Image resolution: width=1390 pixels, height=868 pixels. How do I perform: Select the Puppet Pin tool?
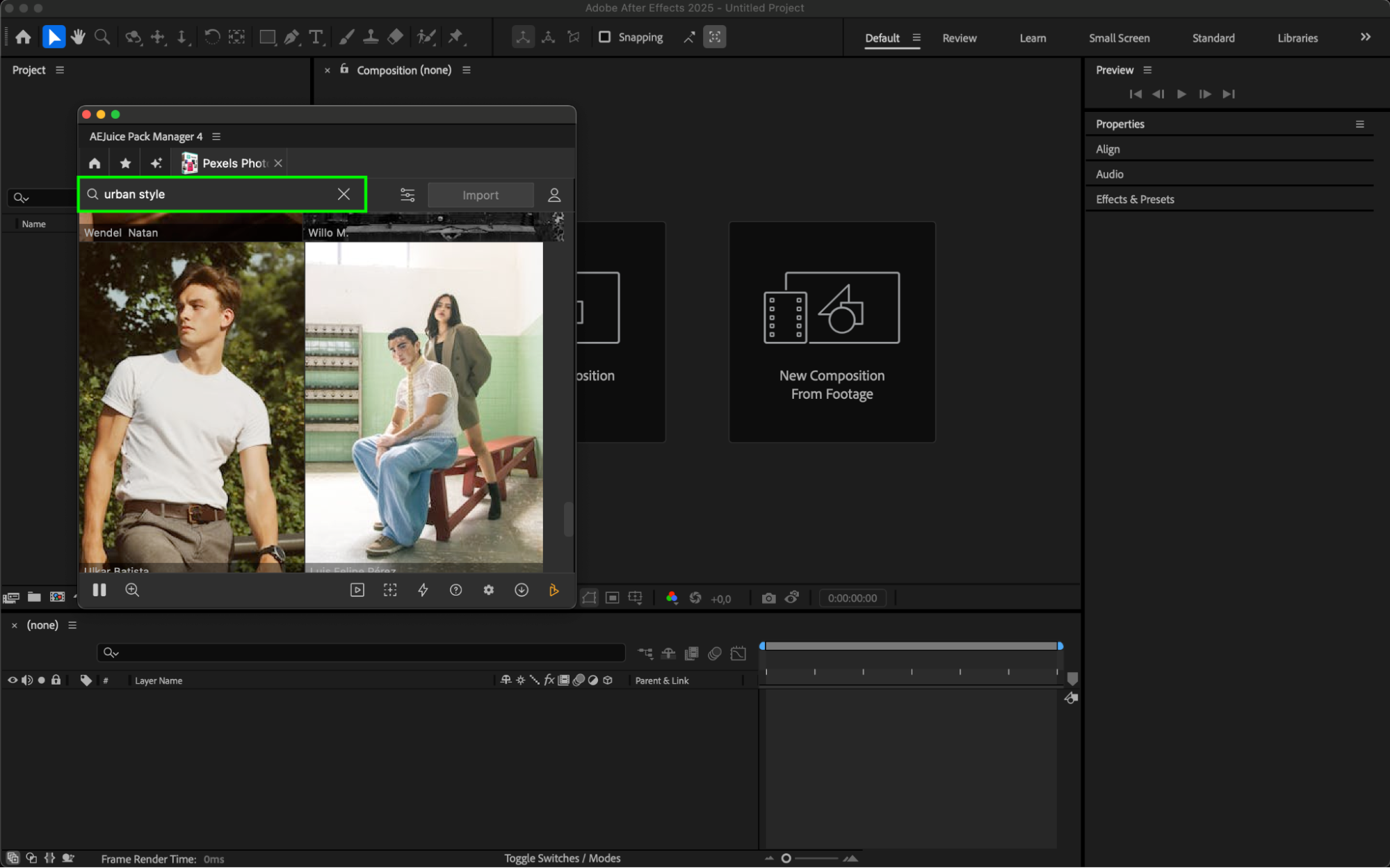[x=456, y=37]
